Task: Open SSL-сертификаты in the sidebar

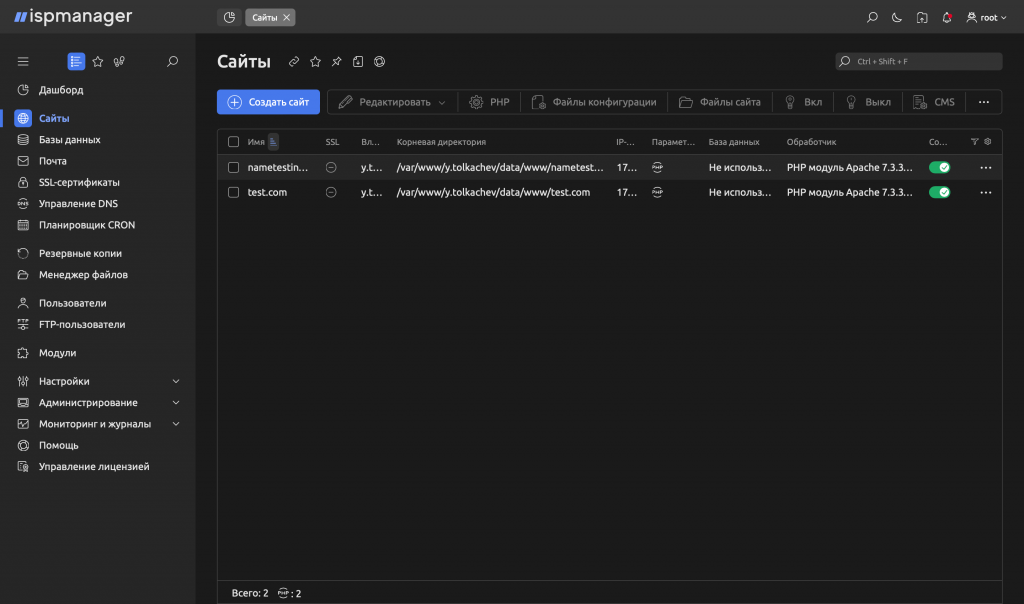Action: pyautogui.click(x=79, y=183)
